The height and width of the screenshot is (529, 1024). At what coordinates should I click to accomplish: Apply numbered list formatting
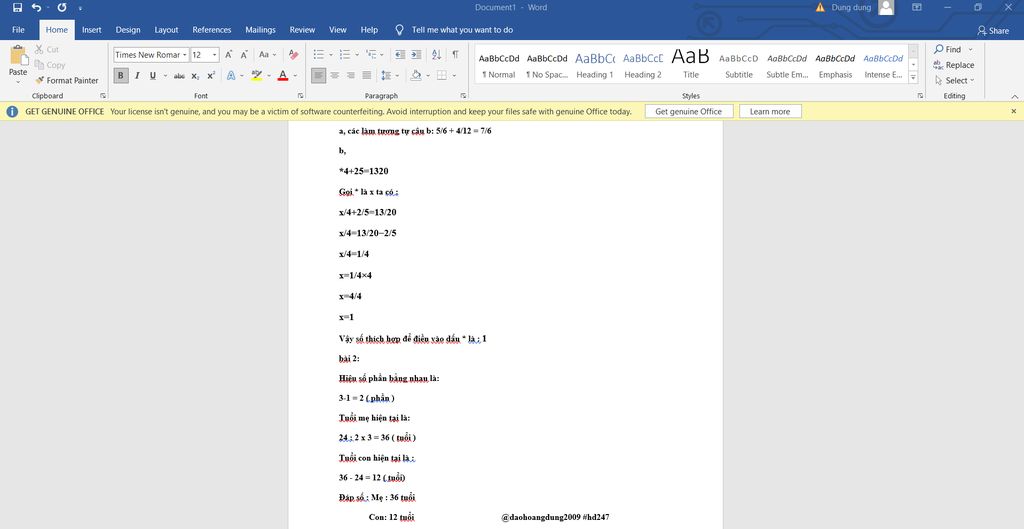click(344, 55)
